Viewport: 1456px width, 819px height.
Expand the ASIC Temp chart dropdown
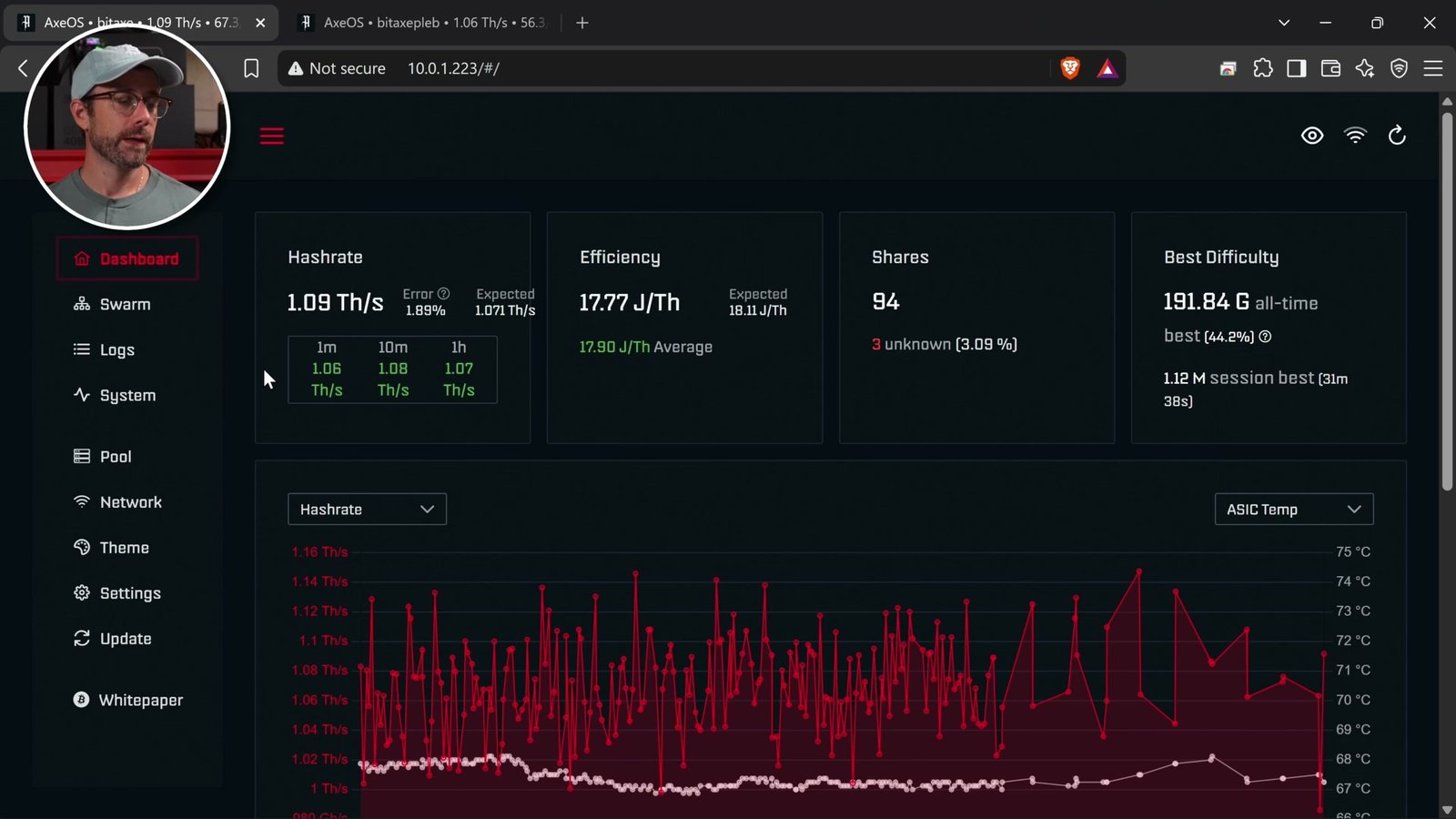coord(1293,509)
